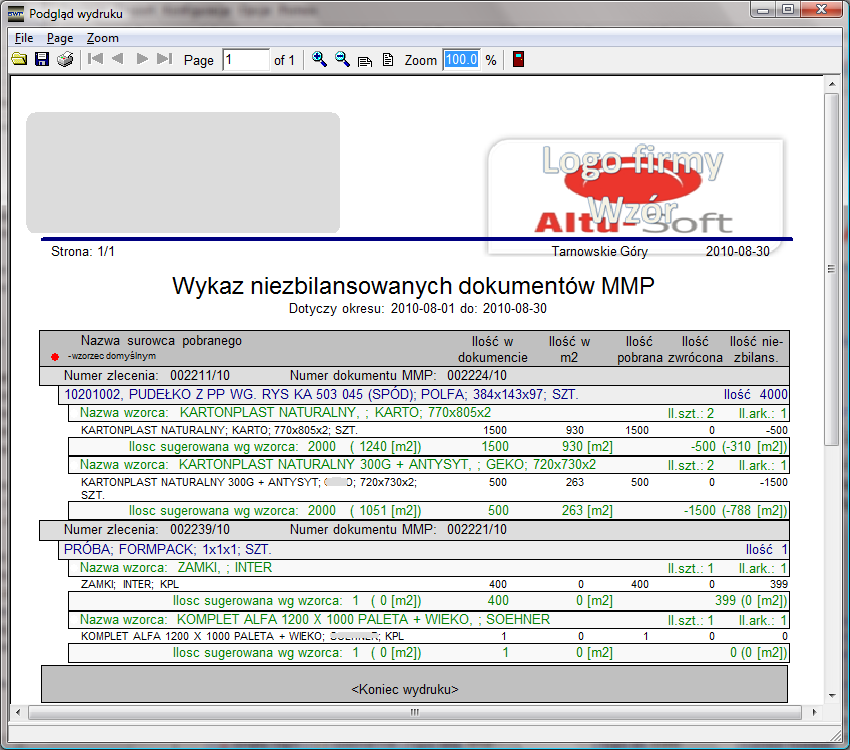Click the zoom out magnifier icon
Image resolution: width=850 pixels, height=750 pixels.
(343, 60)
